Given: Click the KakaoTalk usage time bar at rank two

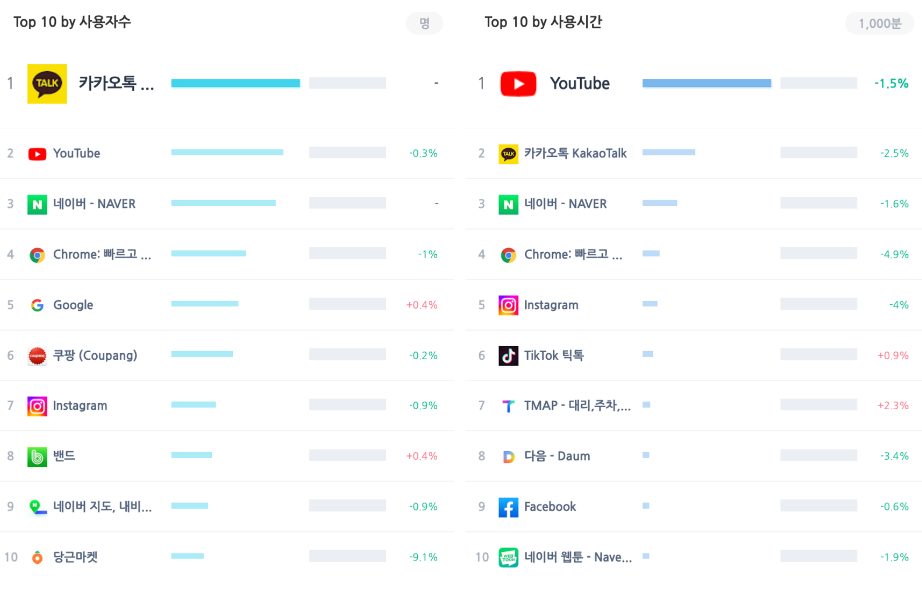Looking at the screenshot, I should [x=669, y=152].
